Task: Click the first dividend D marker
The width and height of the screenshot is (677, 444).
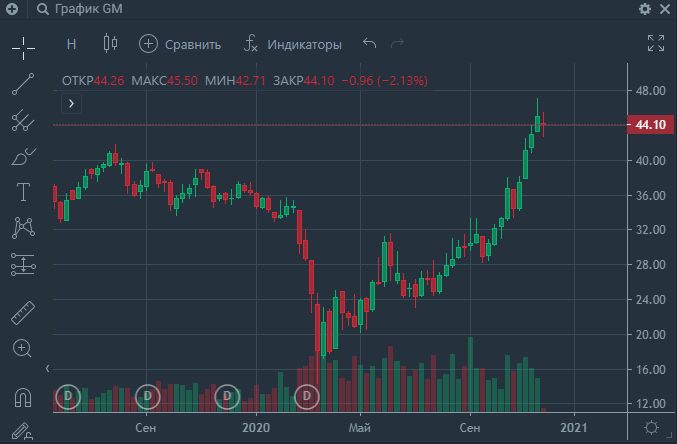Action: pos(68,396)
